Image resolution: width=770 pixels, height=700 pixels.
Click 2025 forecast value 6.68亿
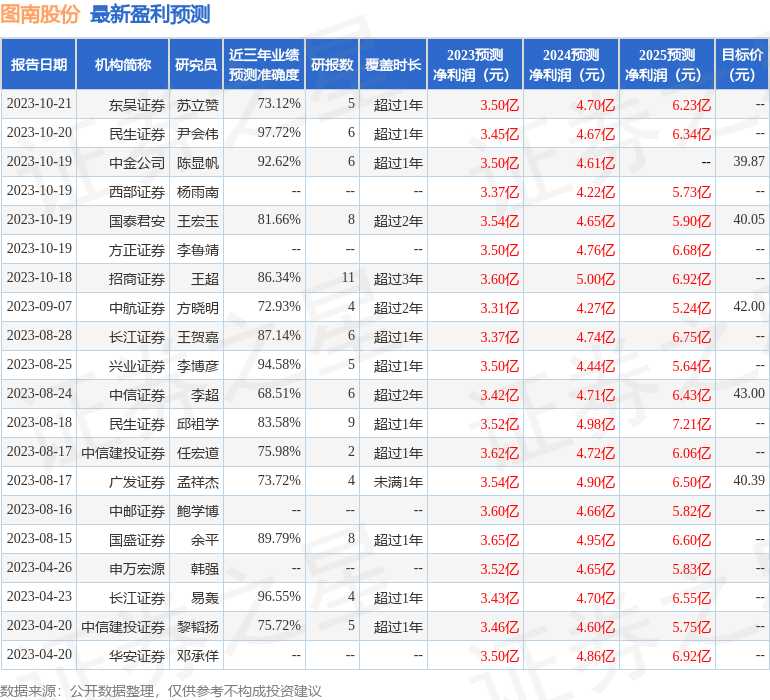tap(691, 250)
